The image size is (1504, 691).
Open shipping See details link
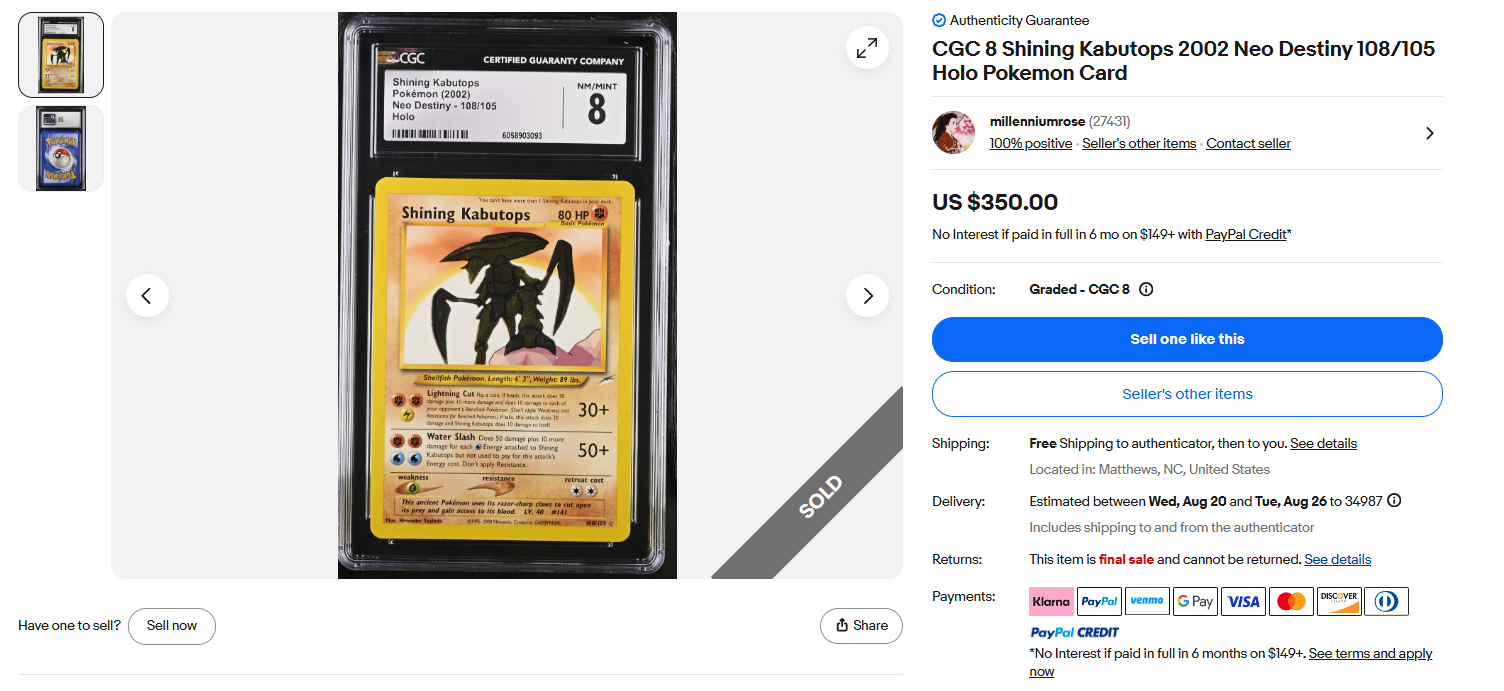[x=1323, y=443]
